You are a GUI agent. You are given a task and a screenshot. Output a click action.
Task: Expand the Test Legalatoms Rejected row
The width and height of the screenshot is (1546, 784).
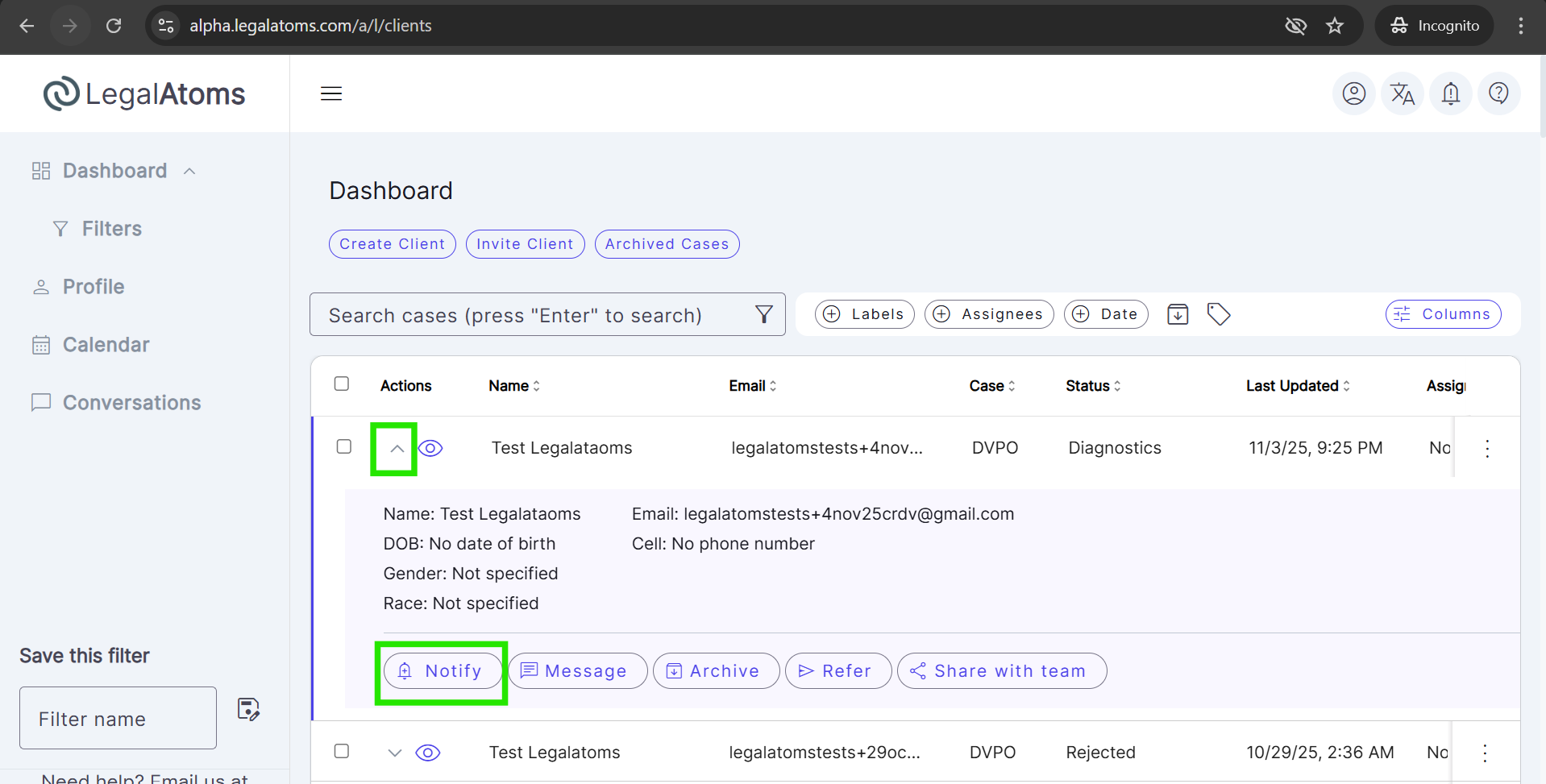coord(394,753)
